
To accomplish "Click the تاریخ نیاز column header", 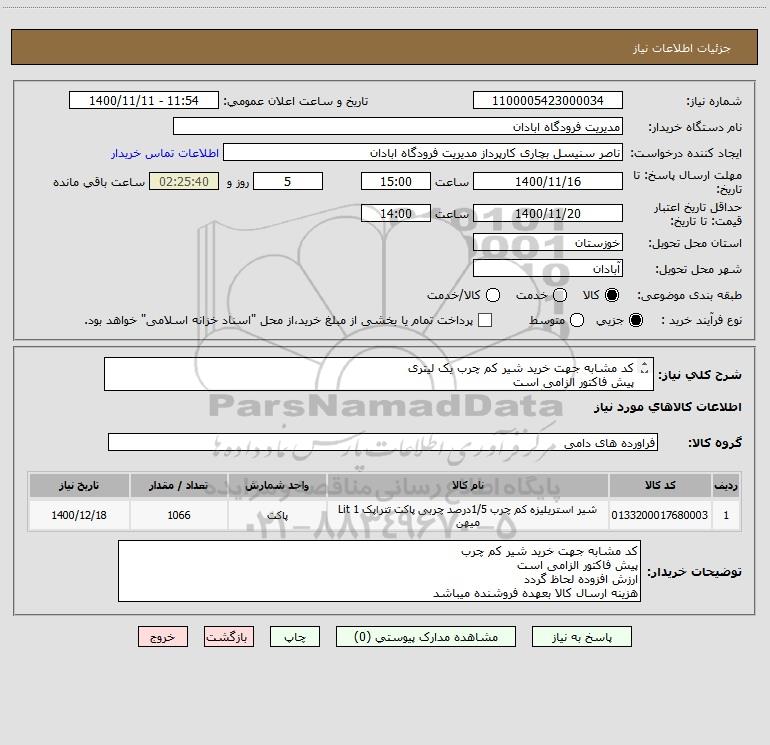I will pyautogui.click(x=79, y=485).
